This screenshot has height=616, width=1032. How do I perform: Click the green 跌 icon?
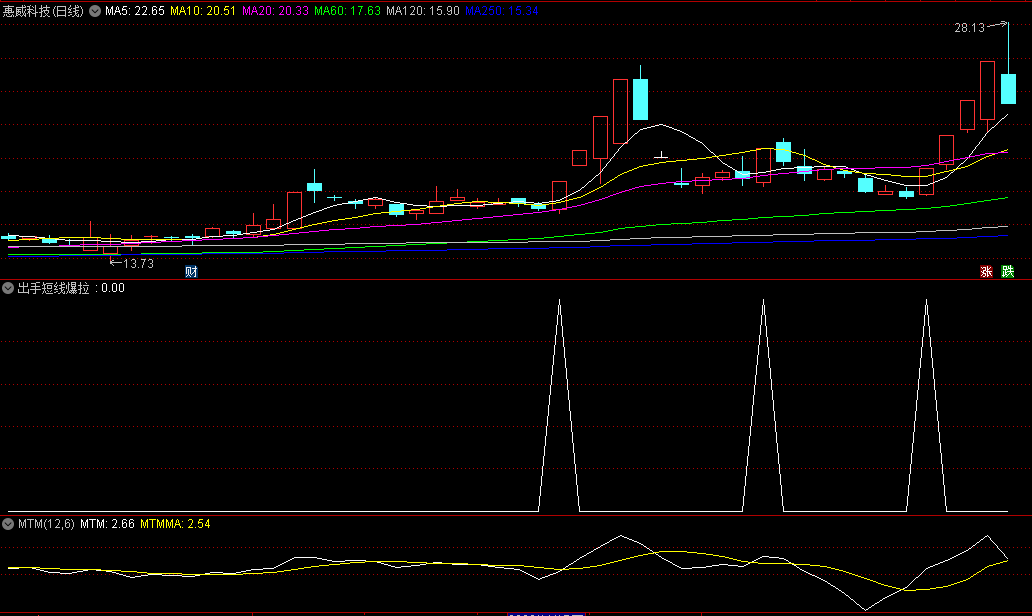click(x=1008, y=271)
